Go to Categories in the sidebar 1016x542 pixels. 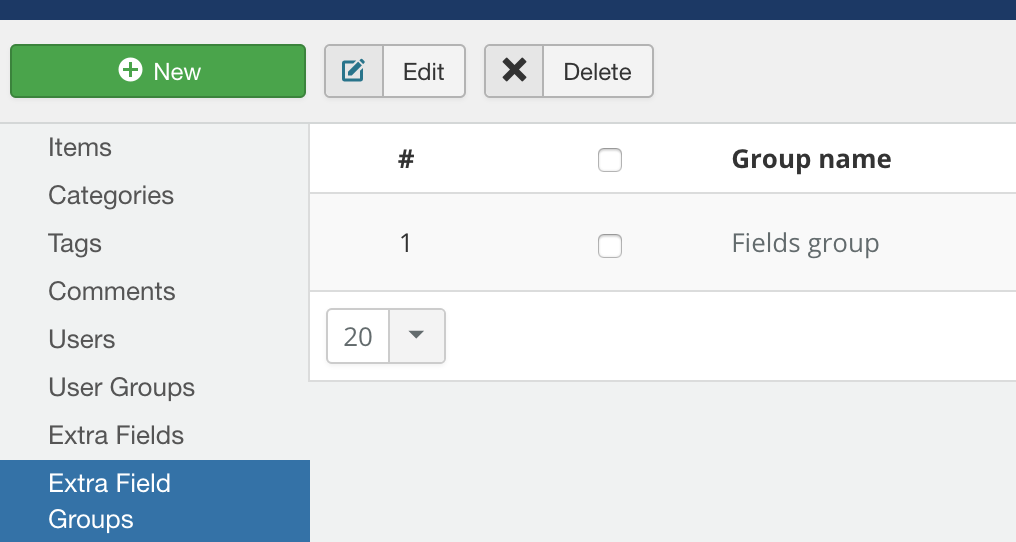(x=111, y=196)
